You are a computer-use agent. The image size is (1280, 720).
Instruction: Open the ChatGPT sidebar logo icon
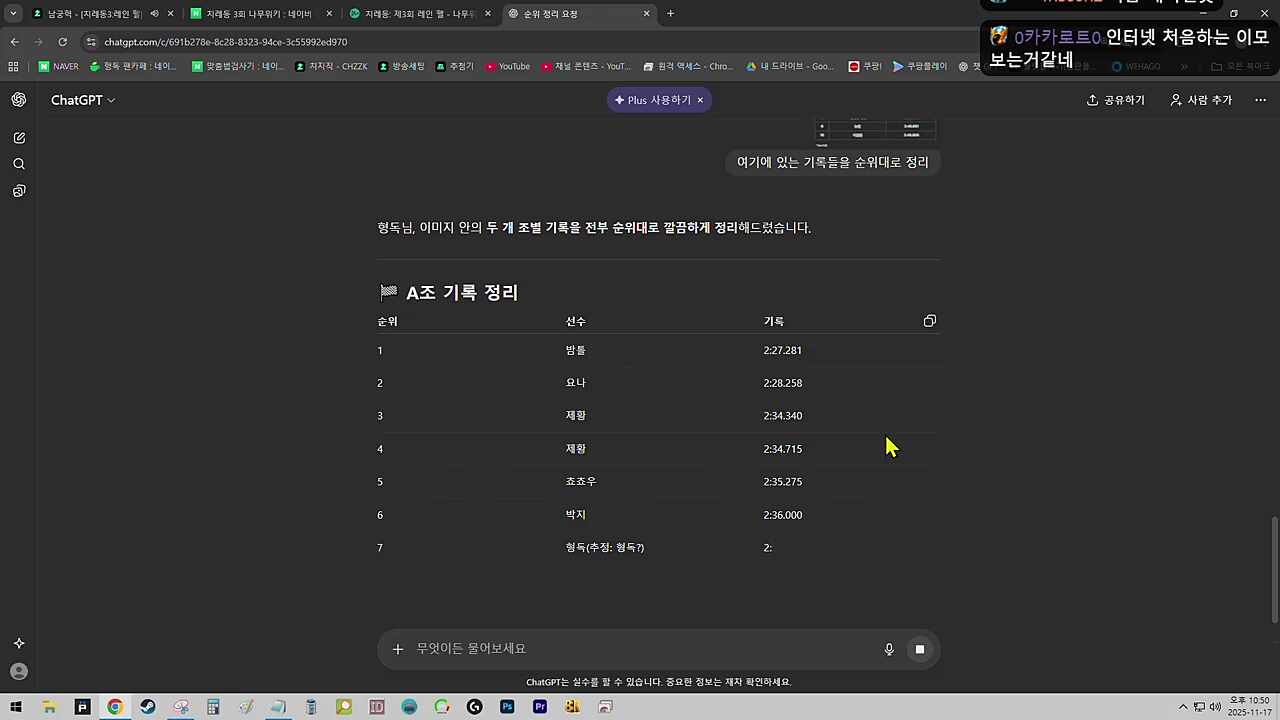click(x=19, y=99)
